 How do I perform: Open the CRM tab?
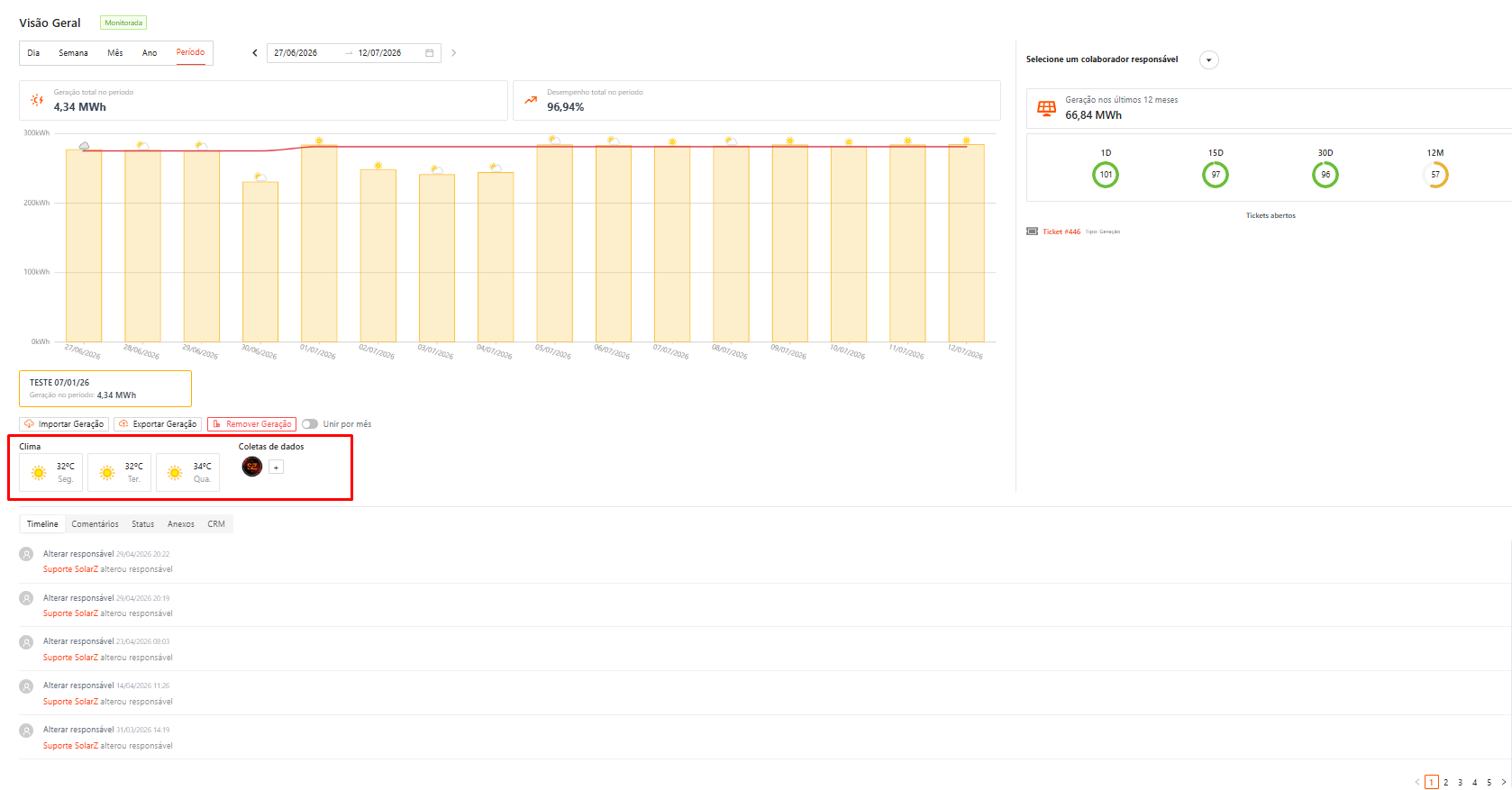[216, 524]
